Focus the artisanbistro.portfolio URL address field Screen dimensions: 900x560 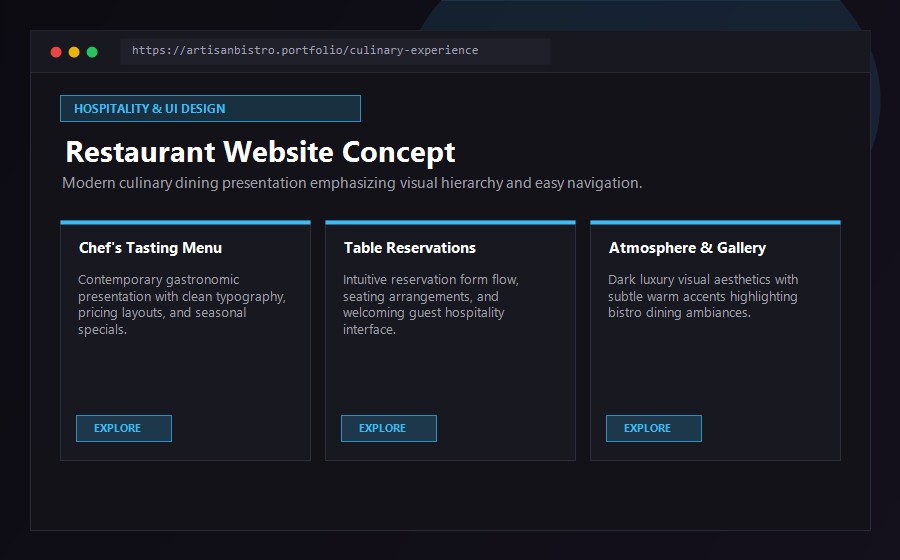click(335, 51)
